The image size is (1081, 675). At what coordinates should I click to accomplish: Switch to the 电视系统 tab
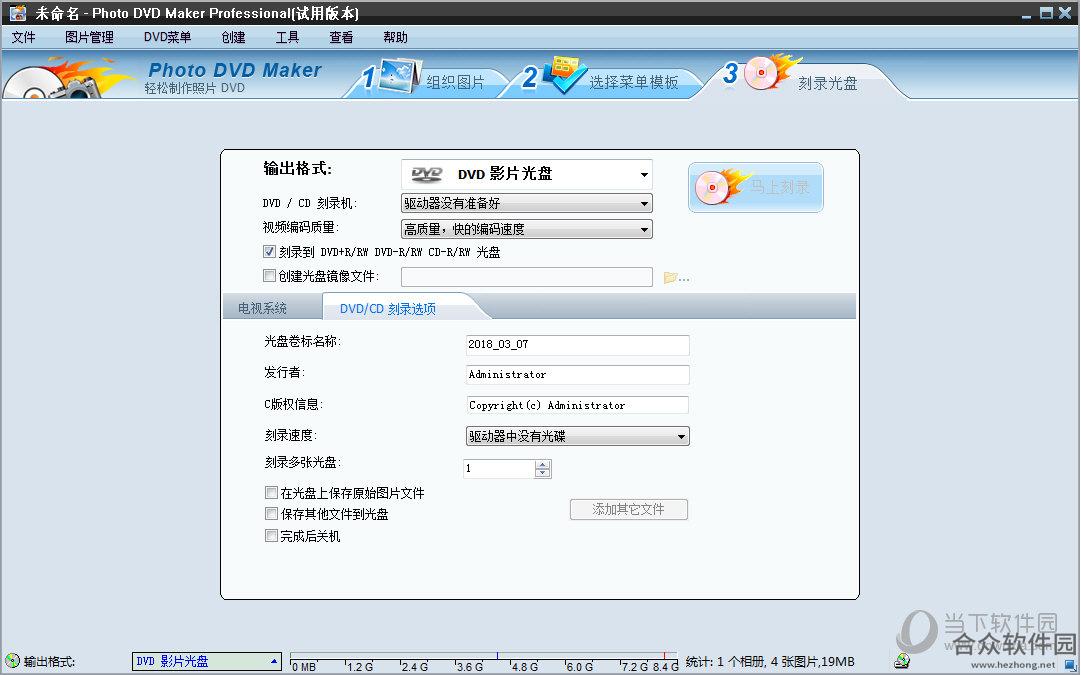262,308
